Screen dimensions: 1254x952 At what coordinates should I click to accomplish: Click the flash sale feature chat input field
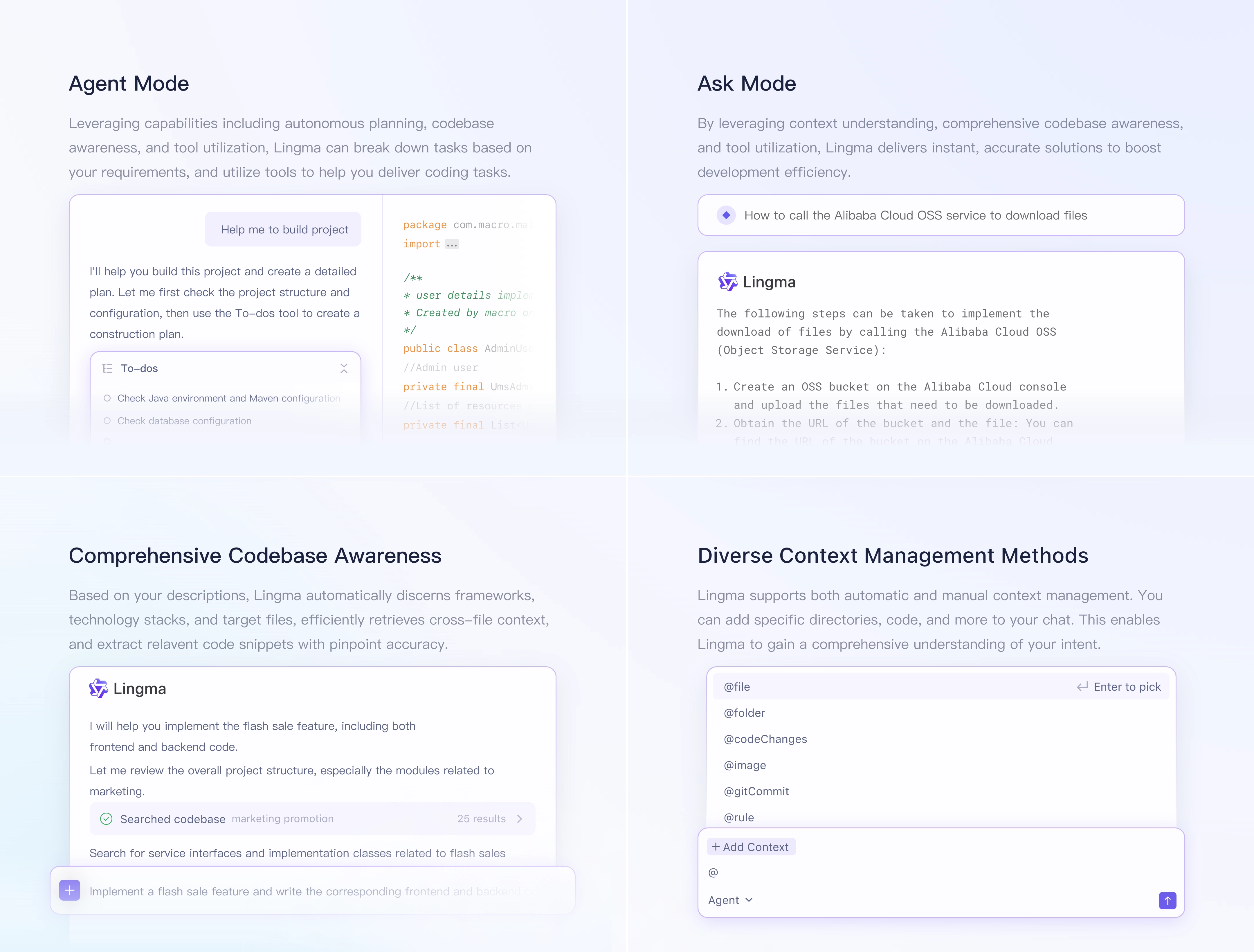(x=312, y=891)
